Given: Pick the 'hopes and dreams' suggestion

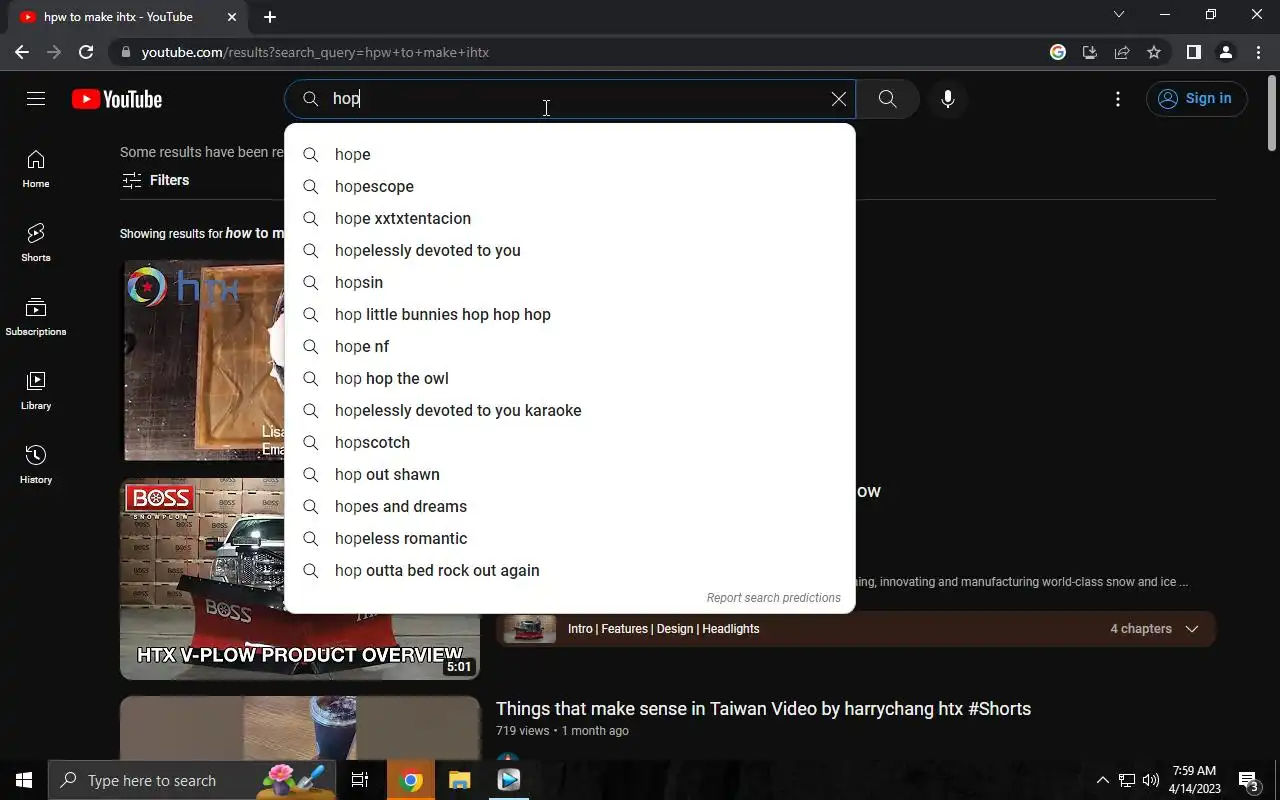Looking at the screenshot, I should tap(570, 506).
